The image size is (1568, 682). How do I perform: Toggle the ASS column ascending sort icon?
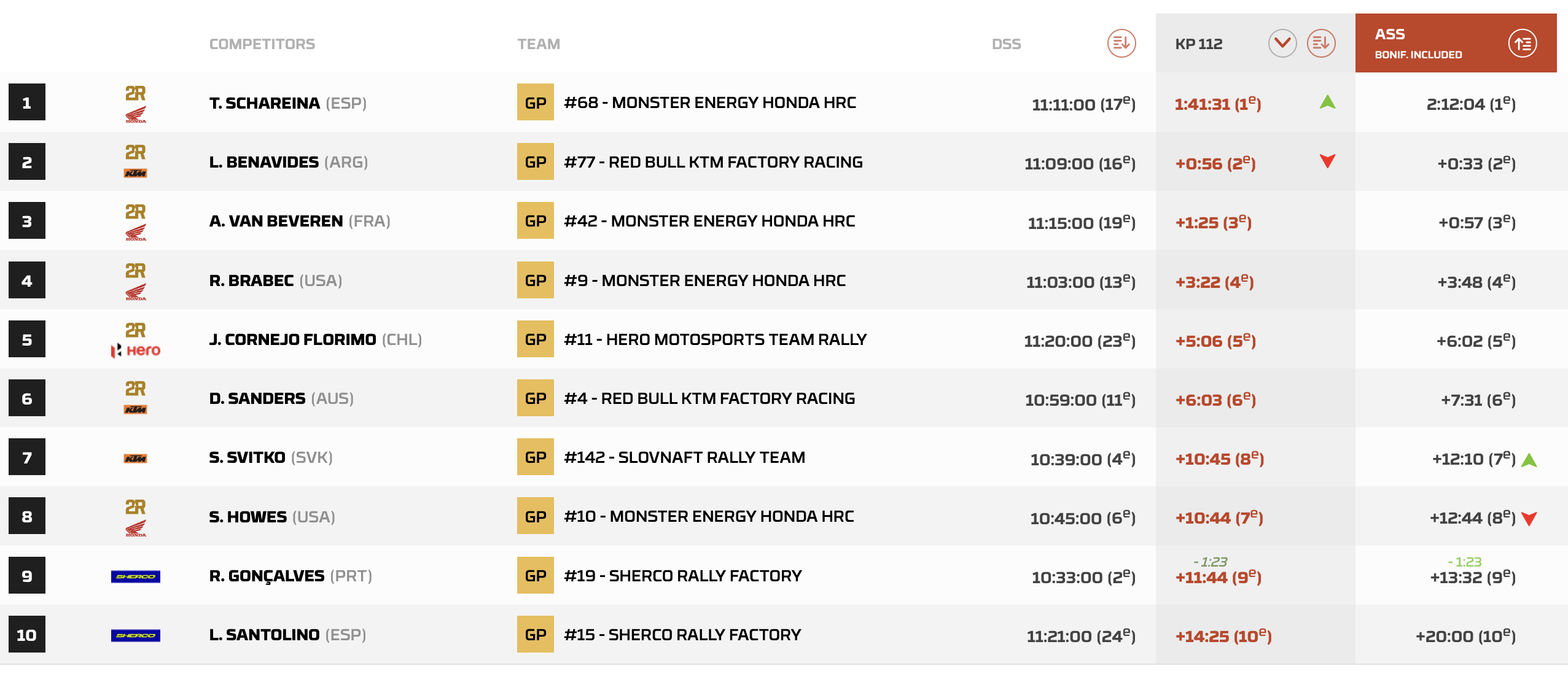(1522, 44)
